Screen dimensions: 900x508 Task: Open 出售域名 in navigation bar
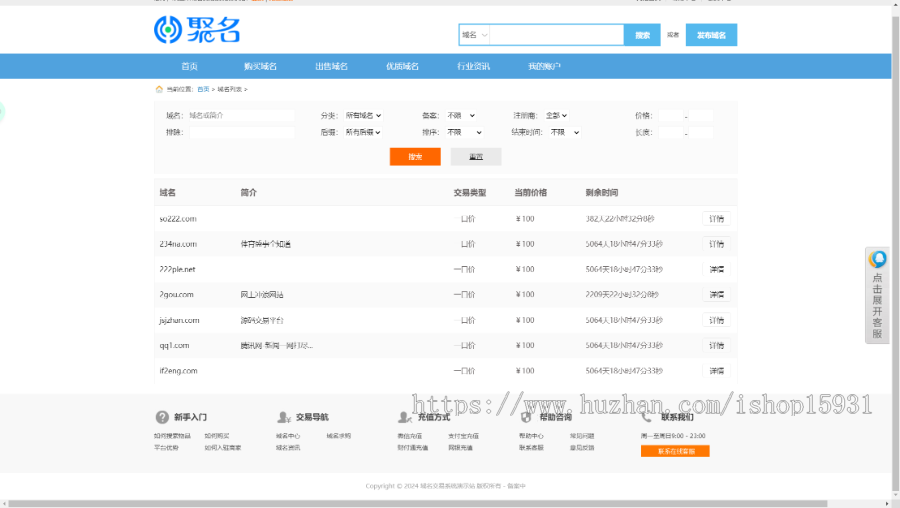[x=331, y=67]
